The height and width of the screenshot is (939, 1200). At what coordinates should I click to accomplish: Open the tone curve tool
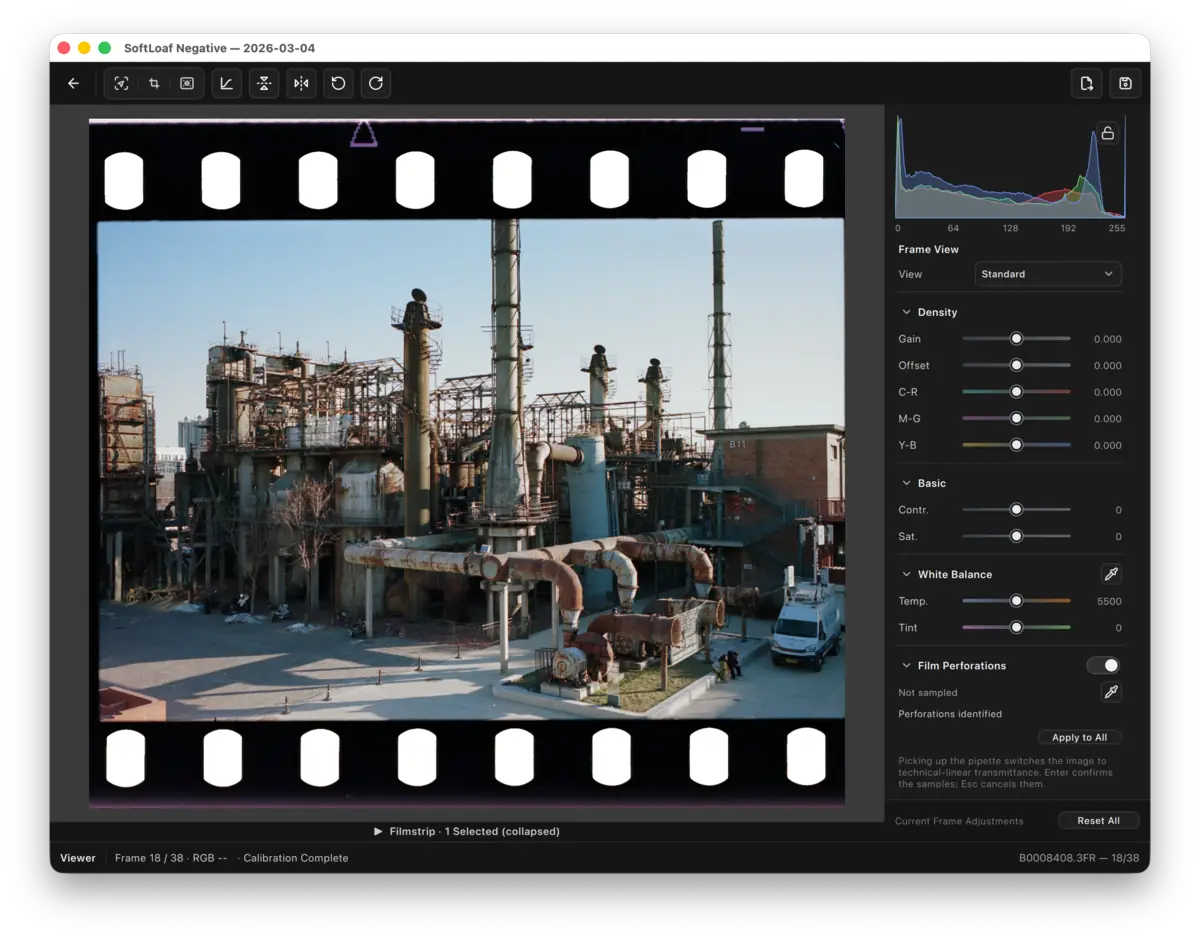point(227,83)
